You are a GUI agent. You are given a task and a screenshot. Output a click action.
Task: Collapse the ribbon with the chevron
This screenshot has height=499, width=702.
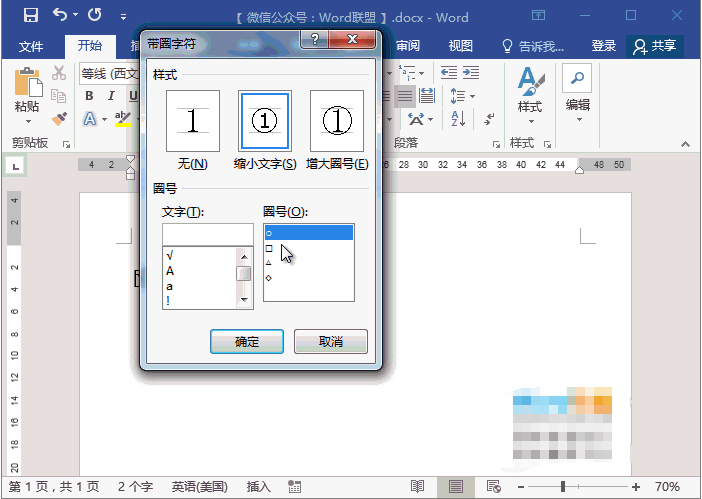click(x=685, y=144)
